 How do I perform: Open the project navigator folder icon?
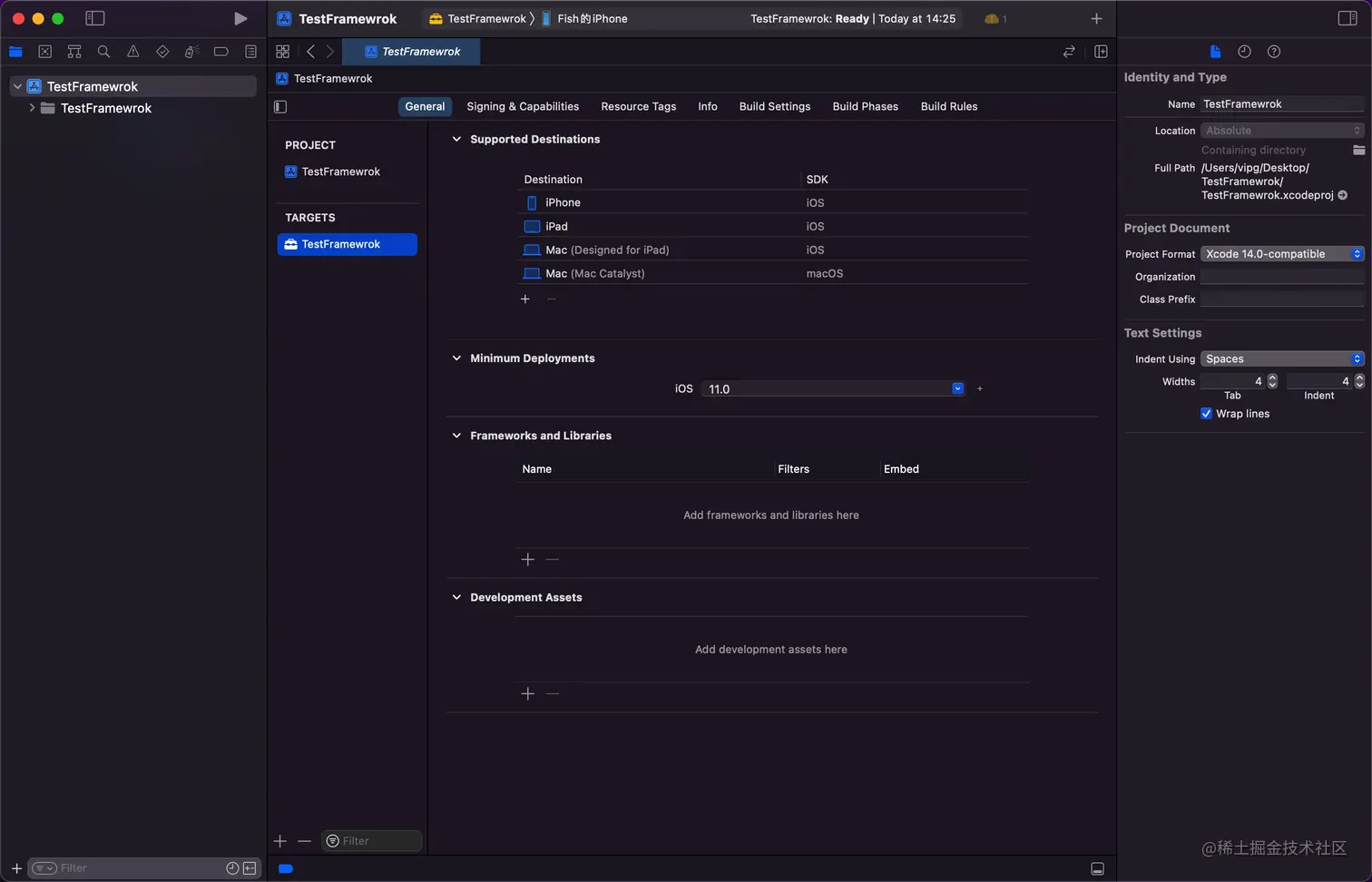click(x=15, y=52)
